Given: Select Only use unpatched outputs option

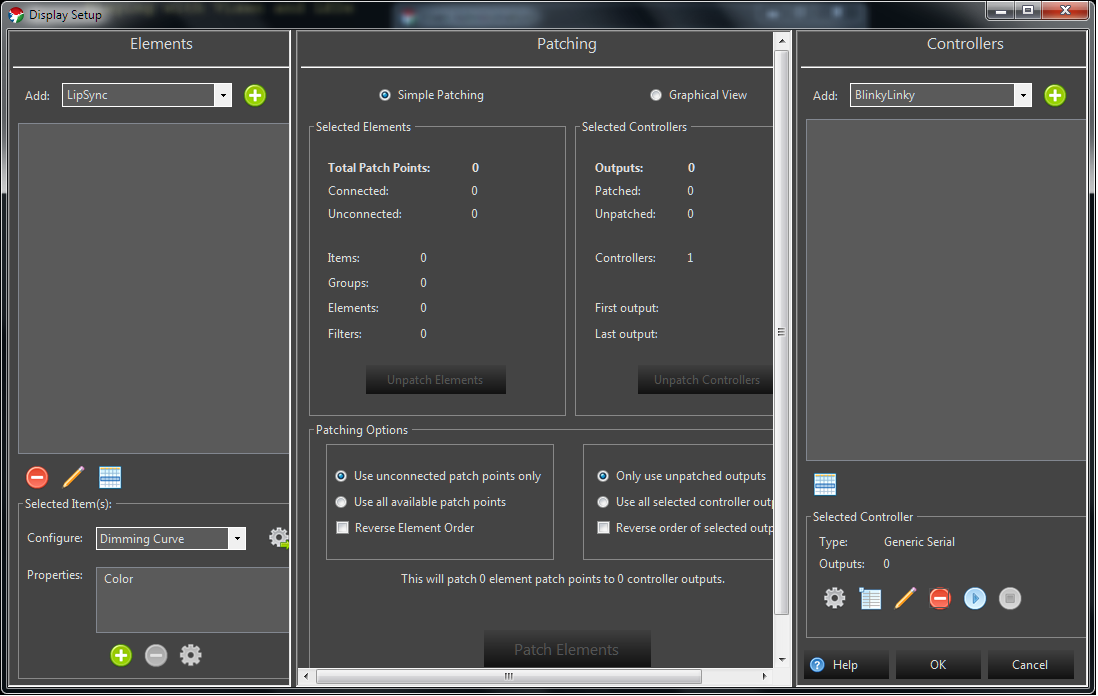Looking at the screenshot, I should pyautogui.click(x=603, y=476).
